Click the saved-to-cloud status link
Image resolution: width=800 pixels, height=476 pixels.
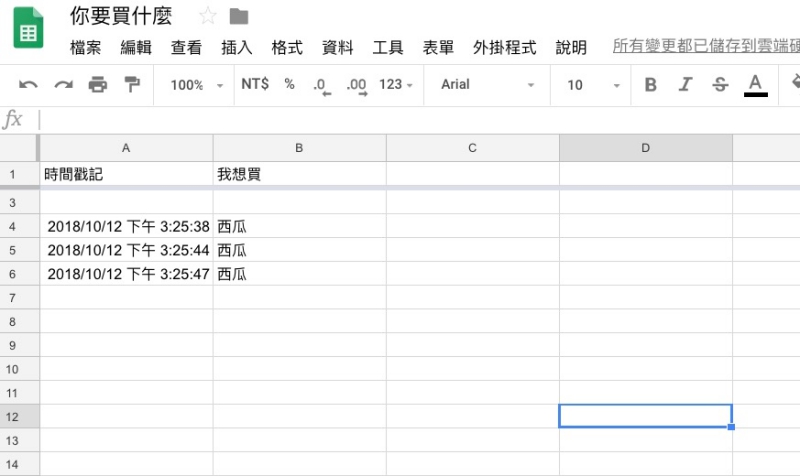705,47
